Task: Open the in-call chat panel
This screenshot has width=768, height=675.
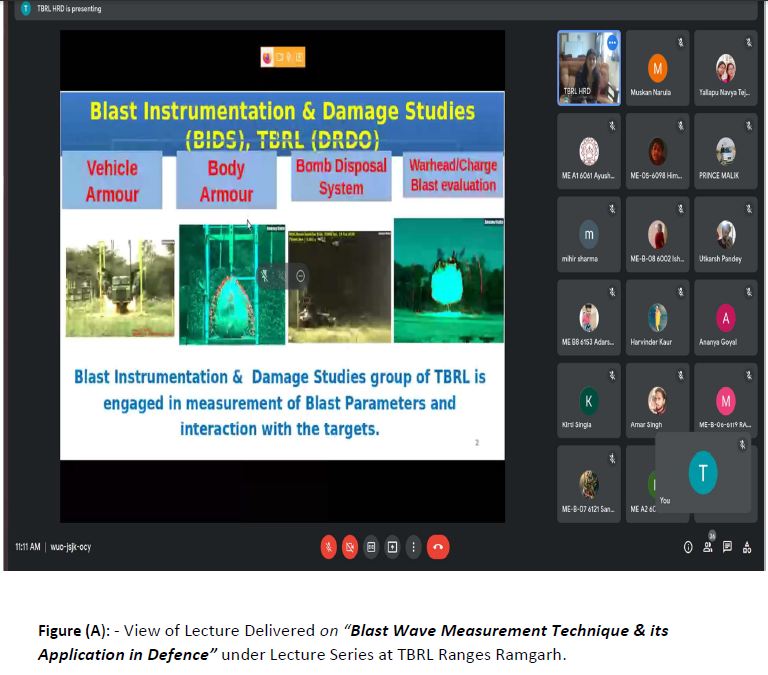Action: tap(727, 547)
